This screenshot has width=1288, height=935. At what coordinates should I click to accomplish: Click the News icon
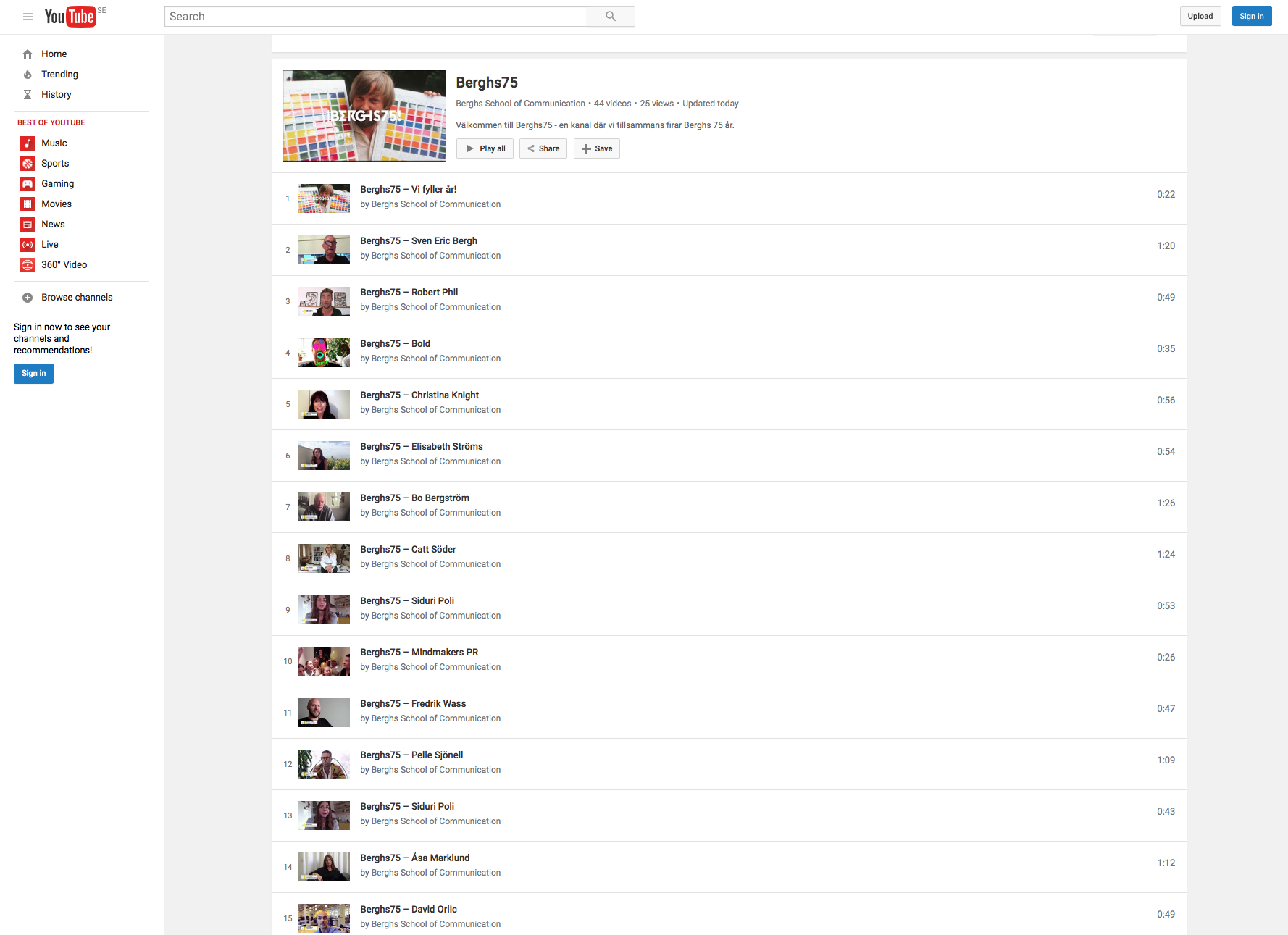click(28, 225)
